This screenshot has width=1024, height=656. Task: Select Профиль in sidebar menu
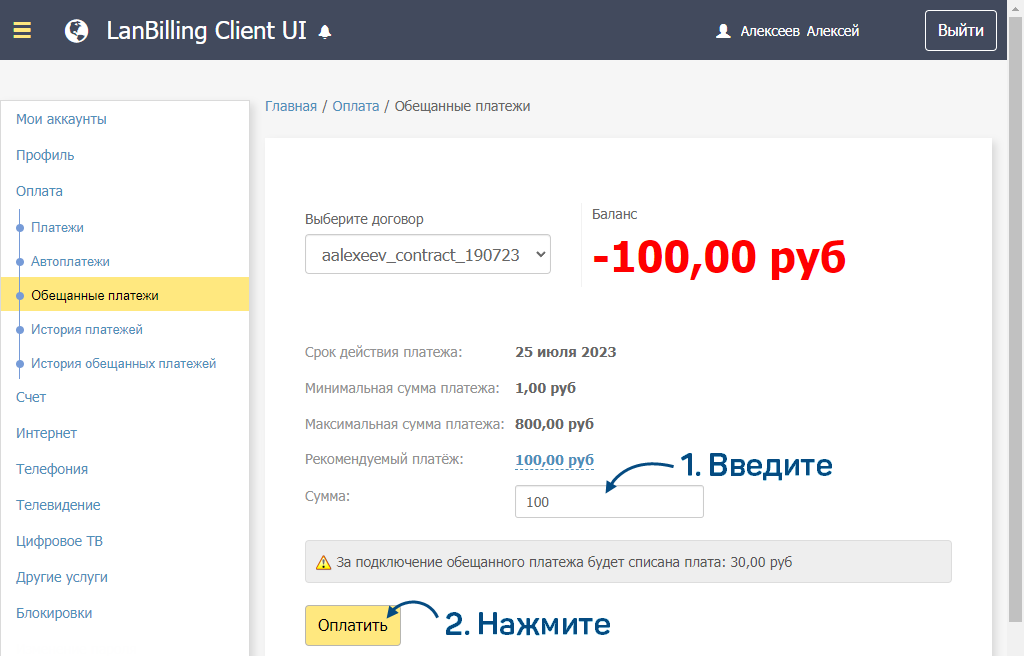click(45, 155)
